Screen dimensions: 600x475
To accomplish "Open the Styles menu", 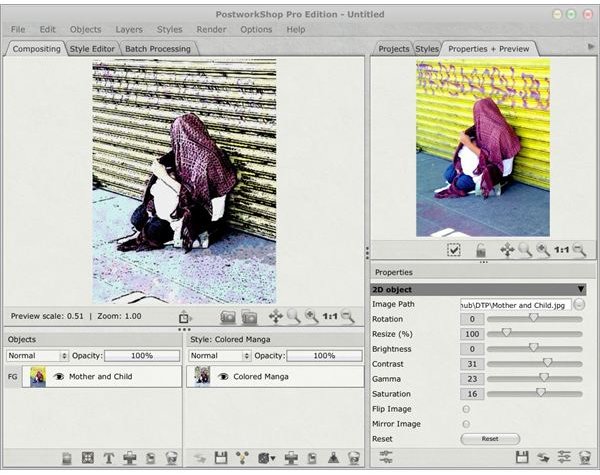I will (170, 29).
